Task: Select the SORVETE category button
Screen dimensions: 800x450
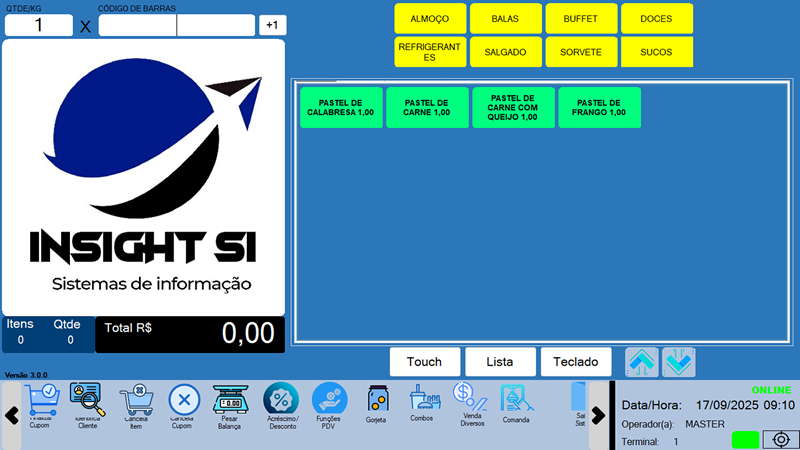Action: [x=581, y=51]
